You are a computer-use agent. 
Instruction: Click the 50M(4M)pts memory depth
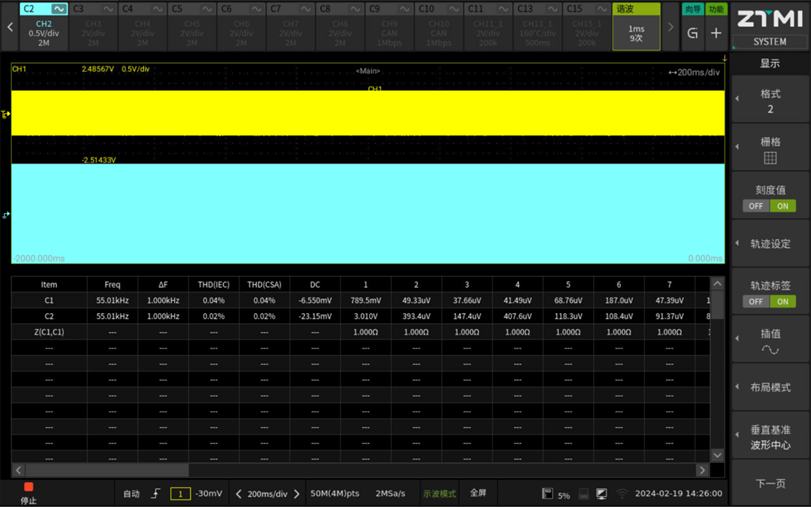point(335,494)
